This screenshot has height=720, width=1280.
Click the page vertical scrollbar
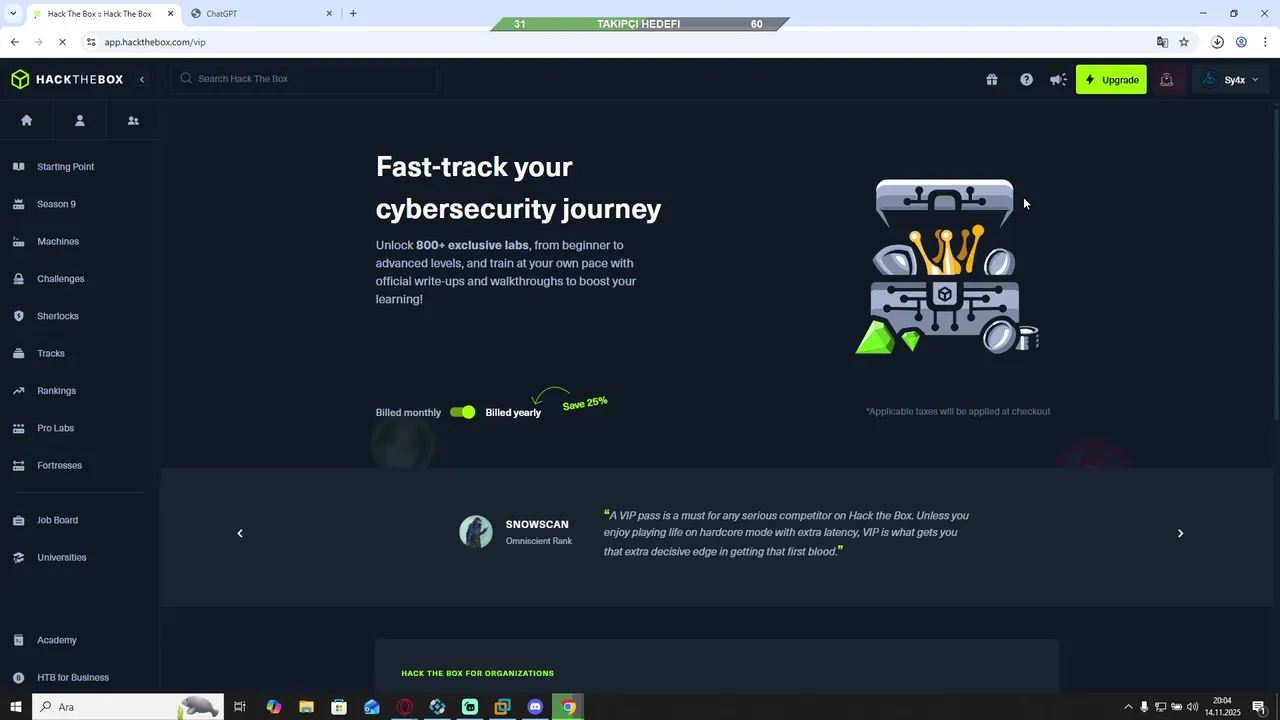(x=1275, y=396)
